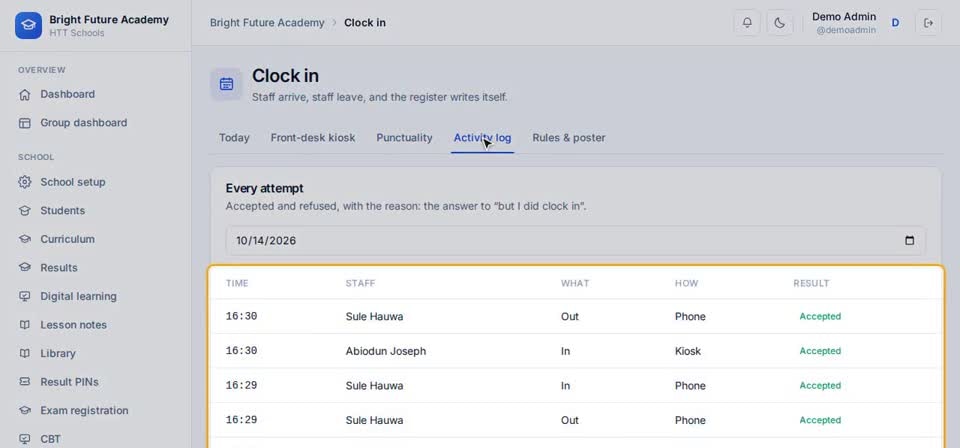This screenshot has width=960, height=448.
Task: Switch to the Today tab
Action: pyautogui.click(x=234, y=138)
